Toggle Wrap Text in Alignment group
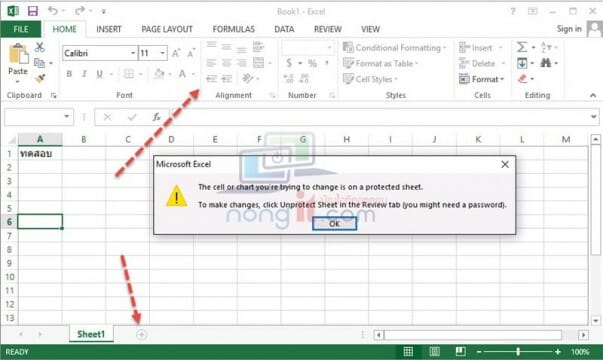The height and width of the screenshot is (360, 603). click(x=258, y=47)
